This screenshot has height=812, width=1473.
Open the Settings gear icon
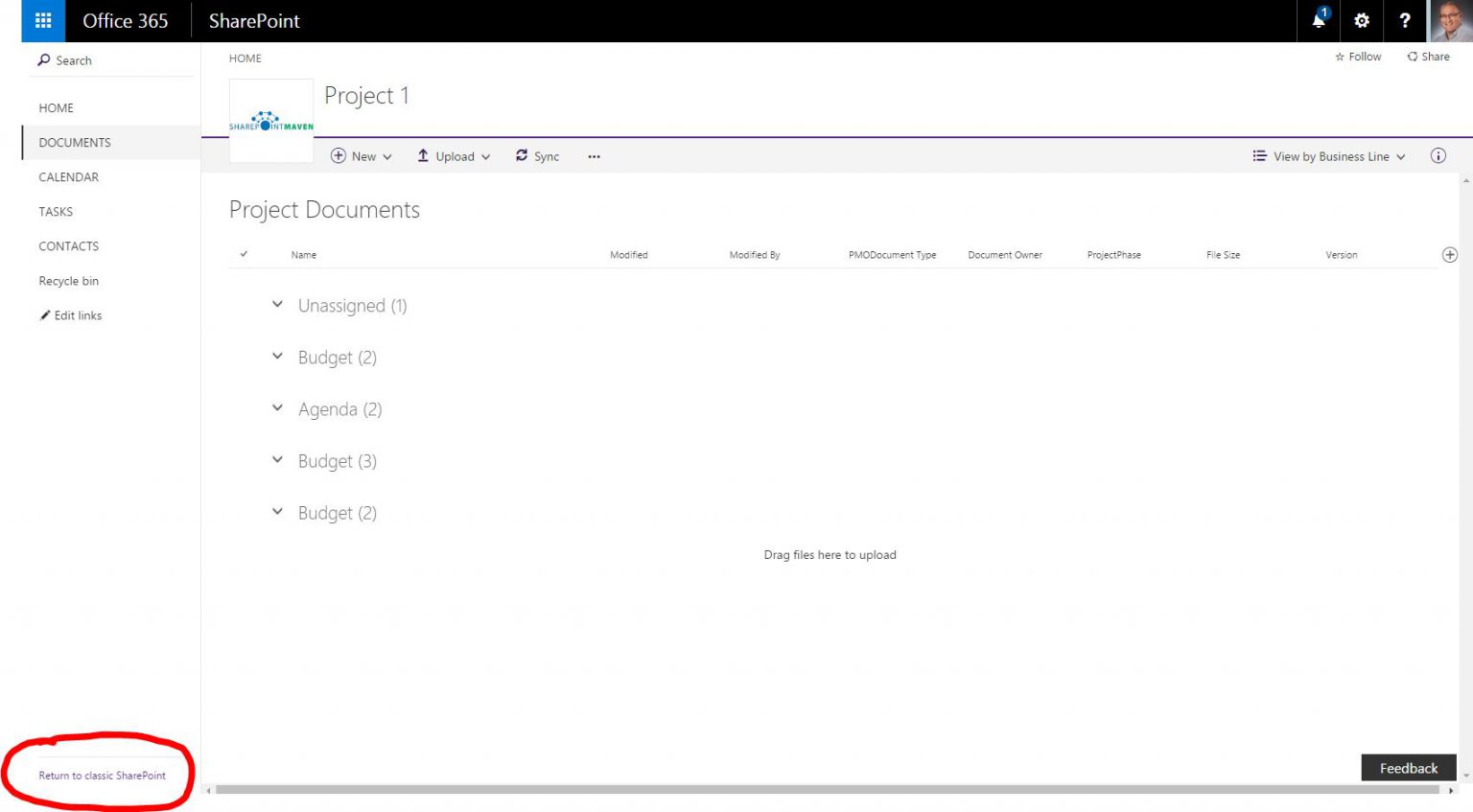coord(1362,20)
